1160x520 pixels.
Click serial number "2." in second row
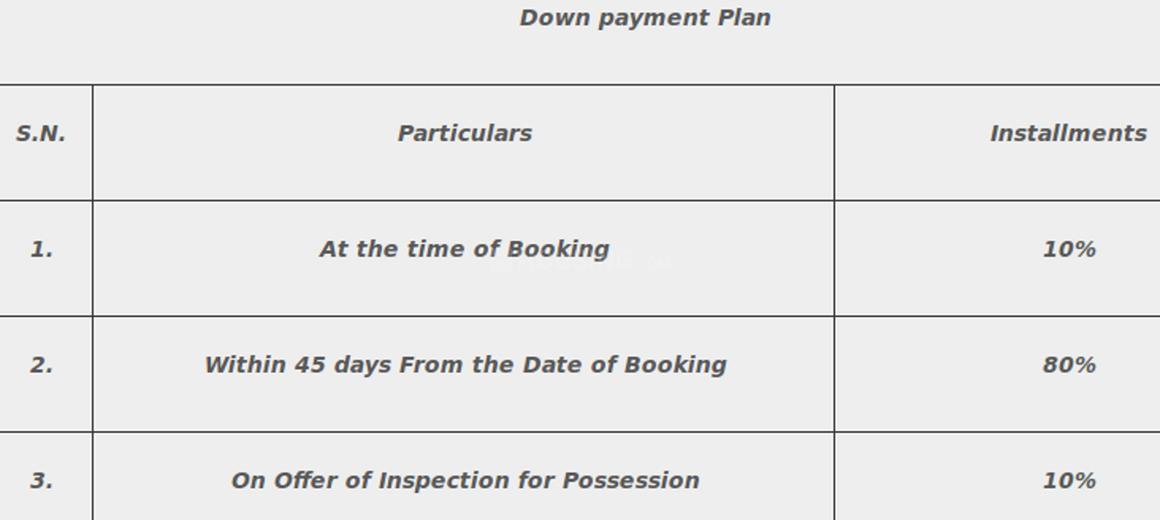point(41,366)
